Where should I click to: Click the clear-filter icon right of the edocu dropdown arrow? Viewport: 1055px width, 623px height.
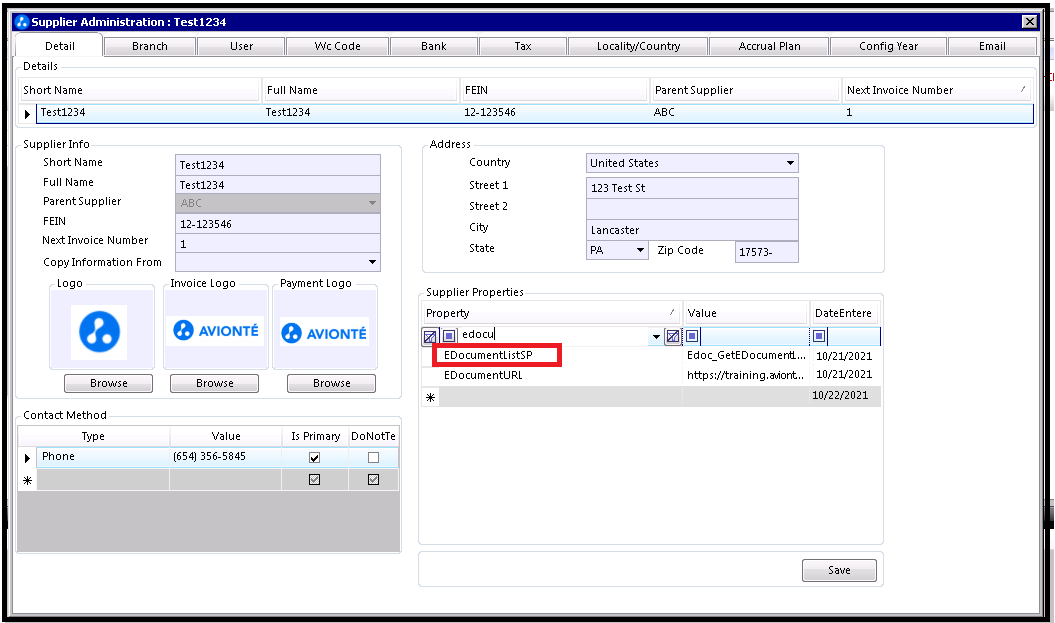[x=672, y=336]
